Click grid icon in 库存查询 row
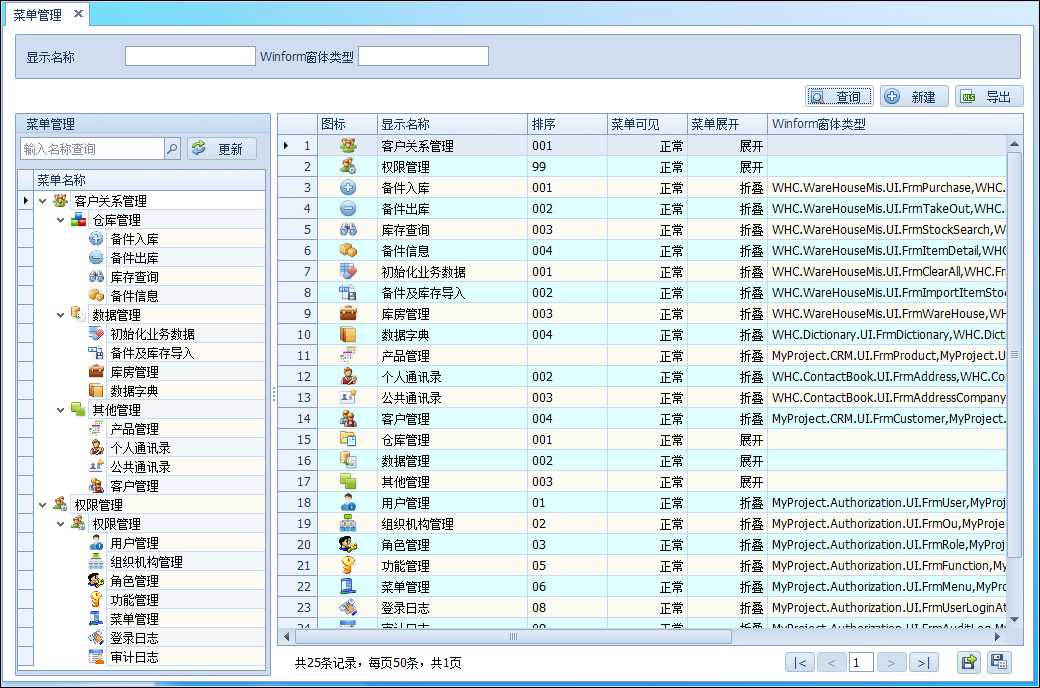The height and width of the screenshot is (688, 1040). [x=348, y=230]
